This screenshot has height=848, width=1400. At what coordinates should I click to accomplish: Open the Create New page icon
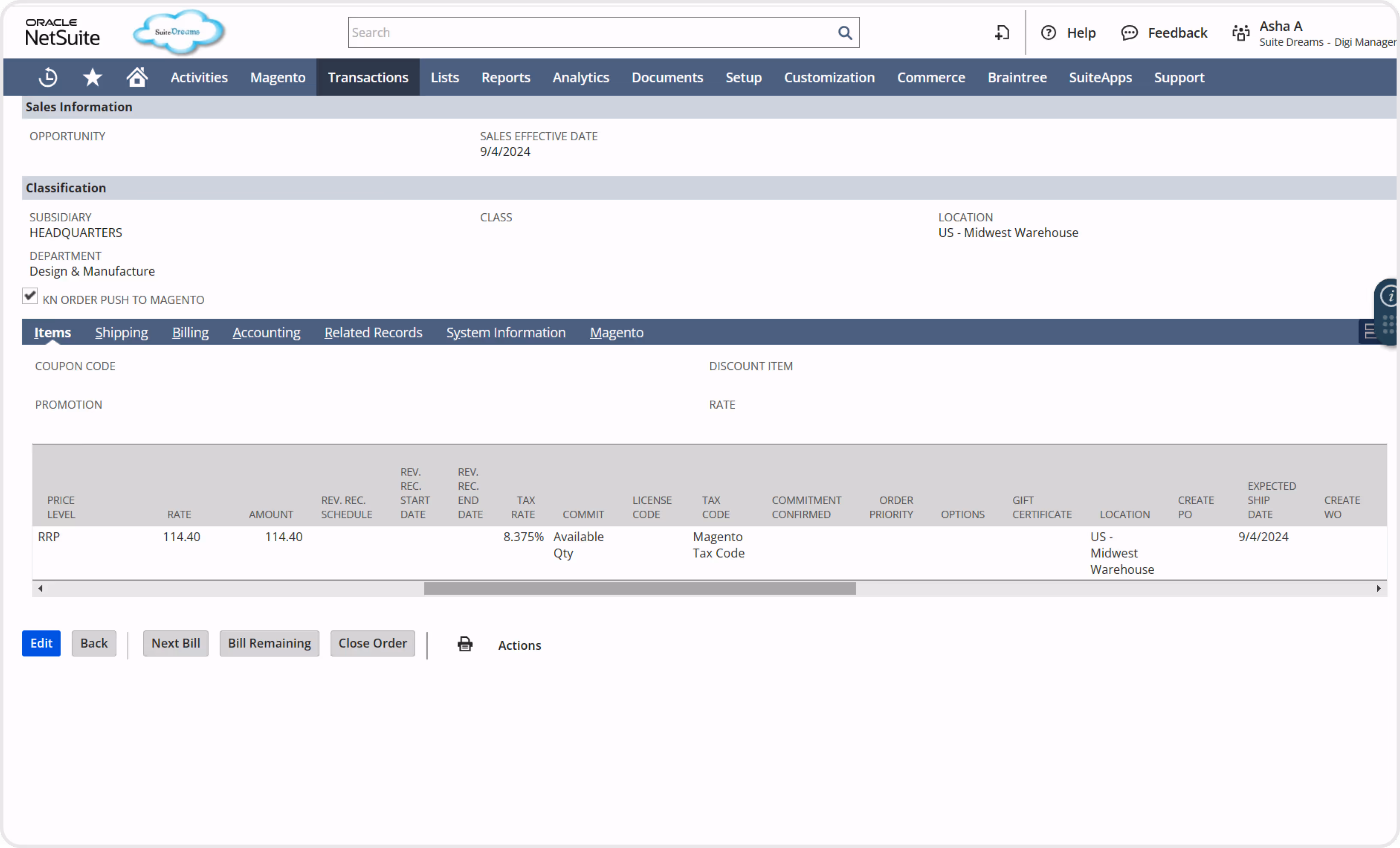point(1002,33)
